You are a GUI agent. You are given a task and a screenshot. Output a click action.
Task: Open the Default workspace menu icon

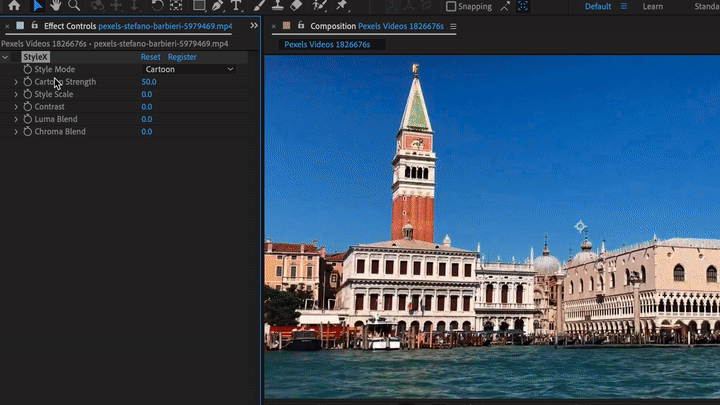click(x=624, y=6)
